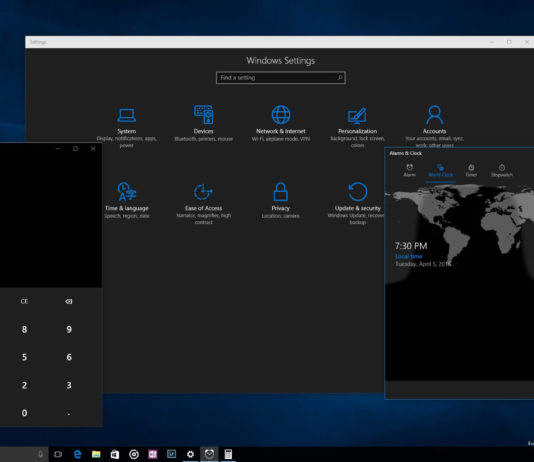This screenshot has width=534, height=462.
Task: Click the Local time label
Action: point(408,256)
